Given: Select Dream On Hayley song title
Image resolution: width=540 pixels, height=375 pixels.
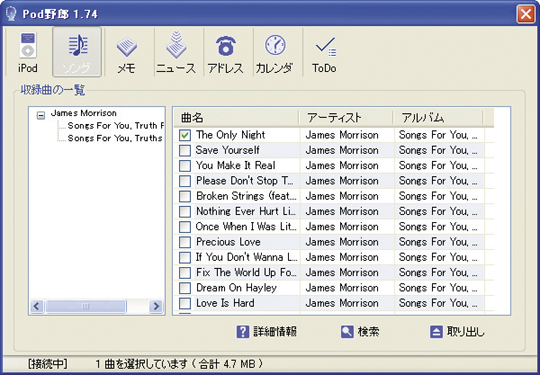Looking at the screenshot, I should coord(236,288).
